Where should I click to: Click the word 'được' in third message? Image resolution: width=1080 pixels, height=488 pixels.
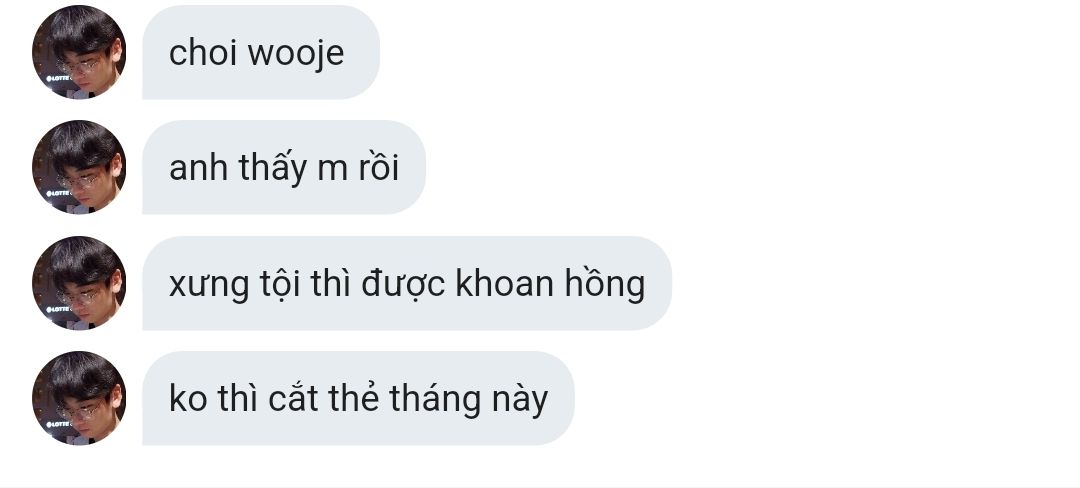[404, 284]
